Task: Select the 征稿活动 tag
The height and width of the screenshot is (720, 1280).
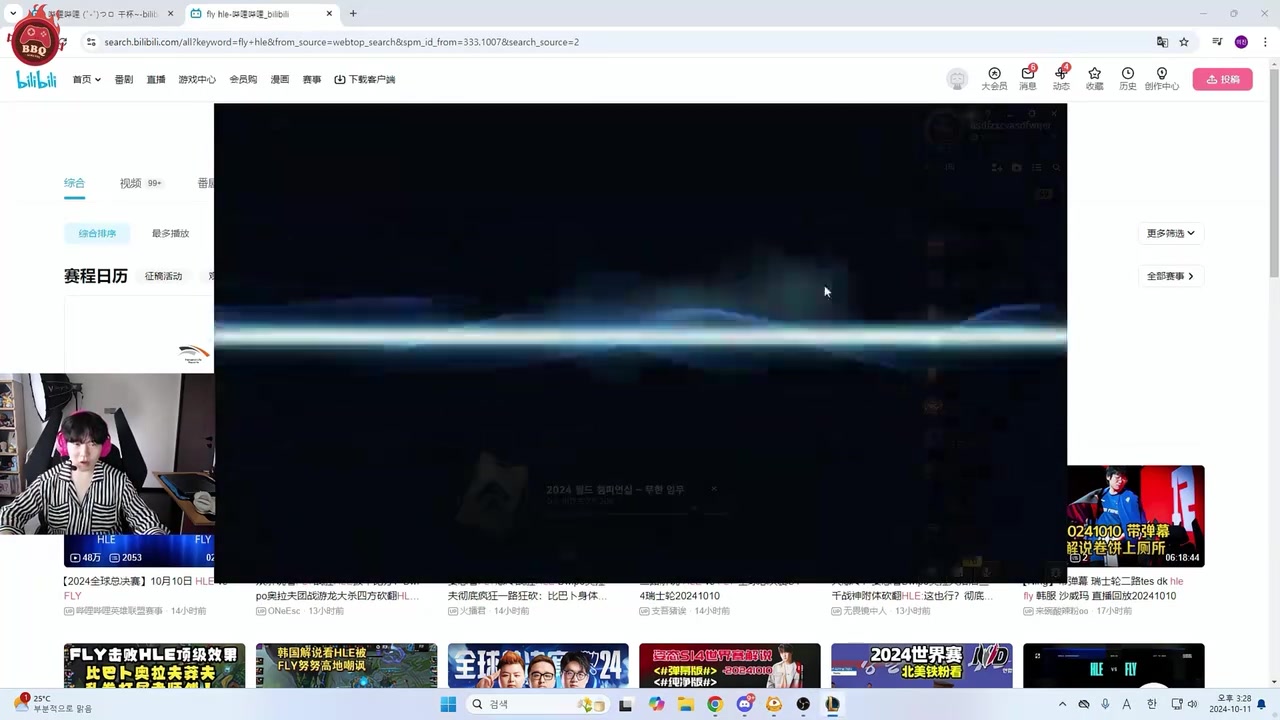Action: (x=163, y=276)
